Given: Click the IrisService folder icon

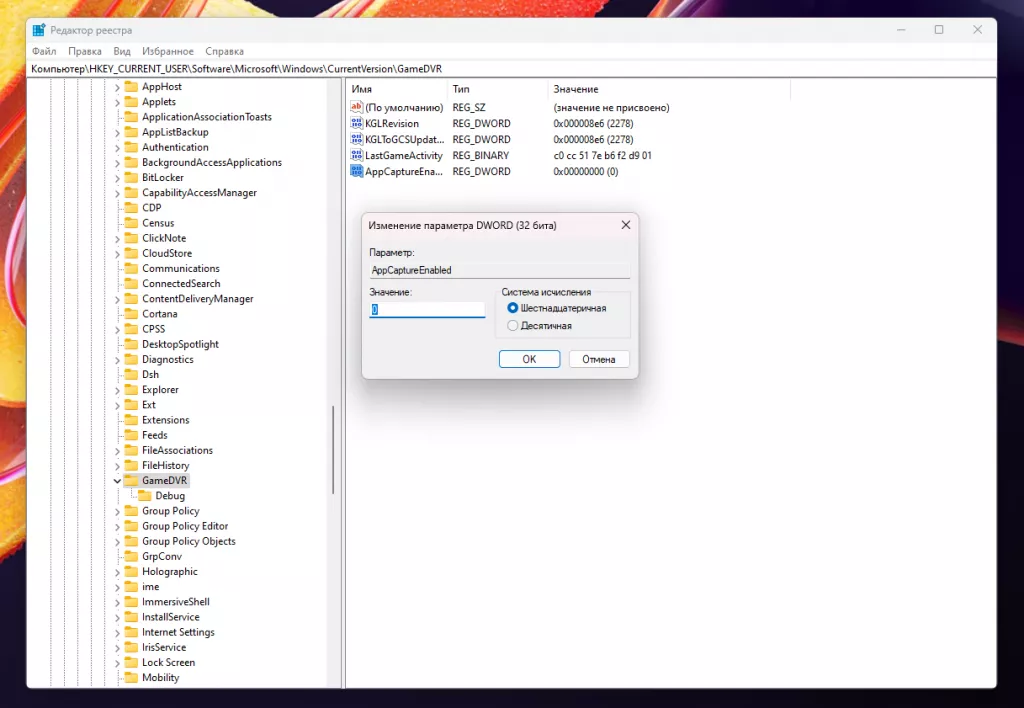Looking at the screenshot, I should [x=131, y=647].
